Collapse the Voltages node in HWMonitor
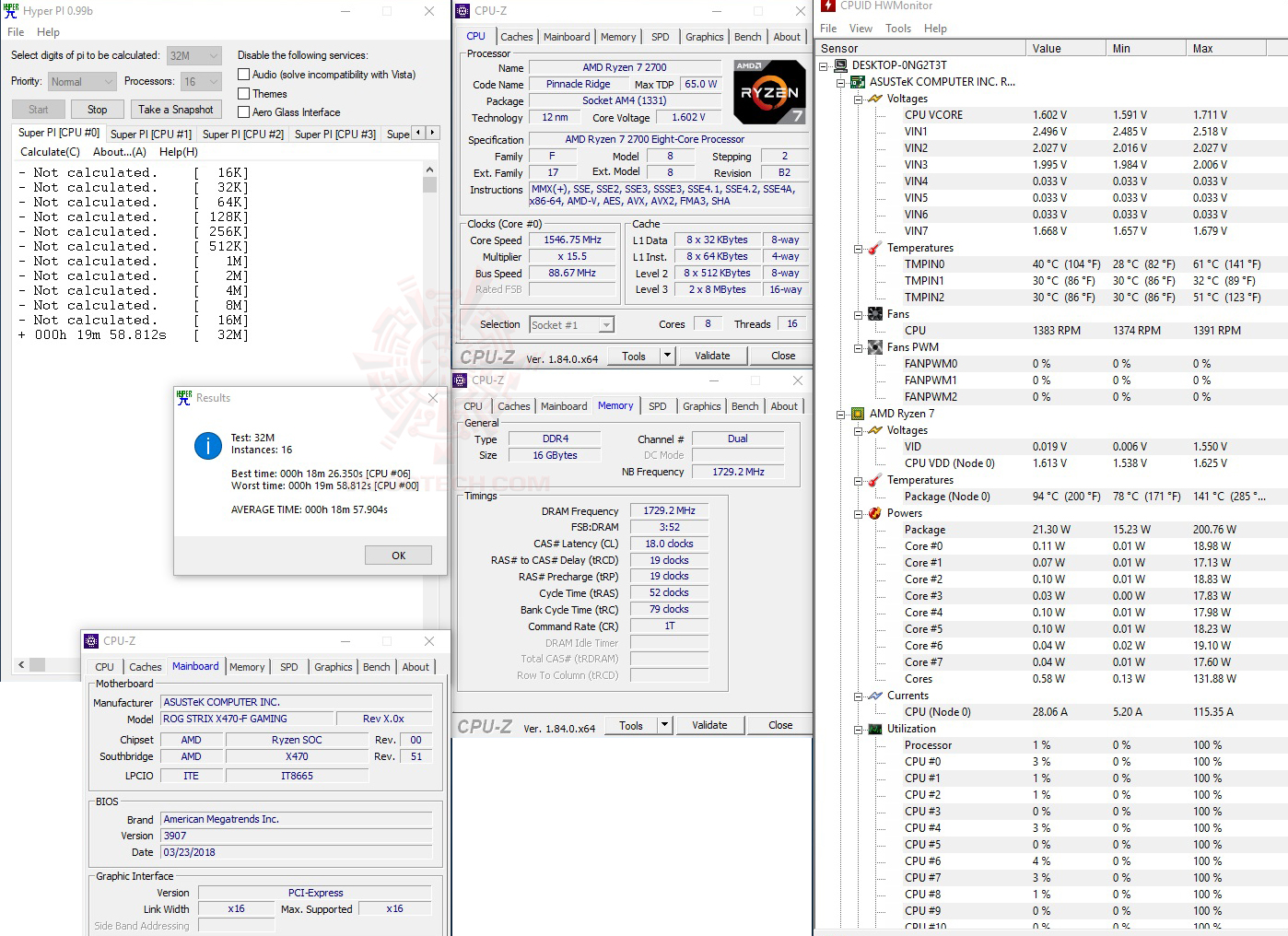 pyautogui.click(x=859, y=99)
